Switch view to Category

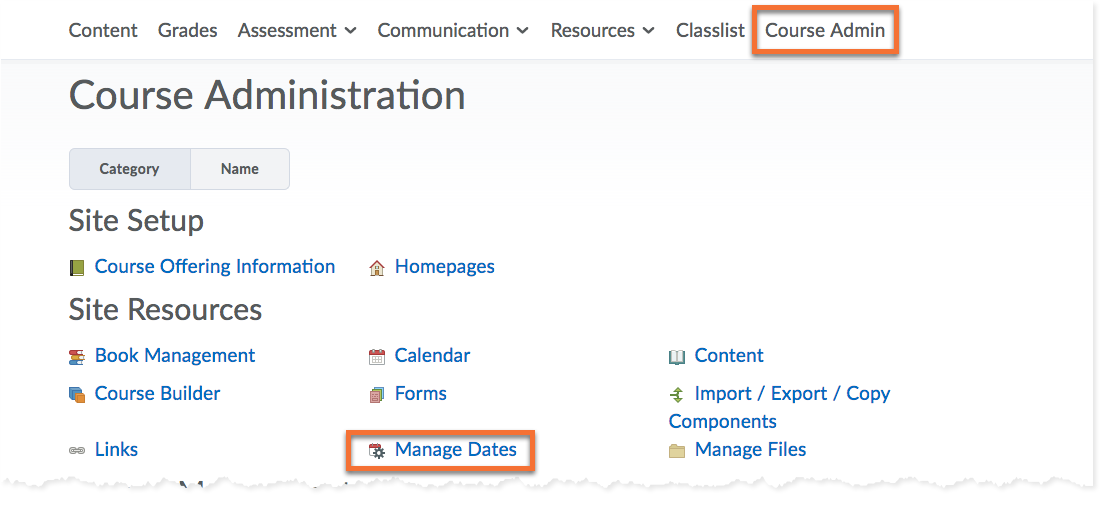pos(129,169)
